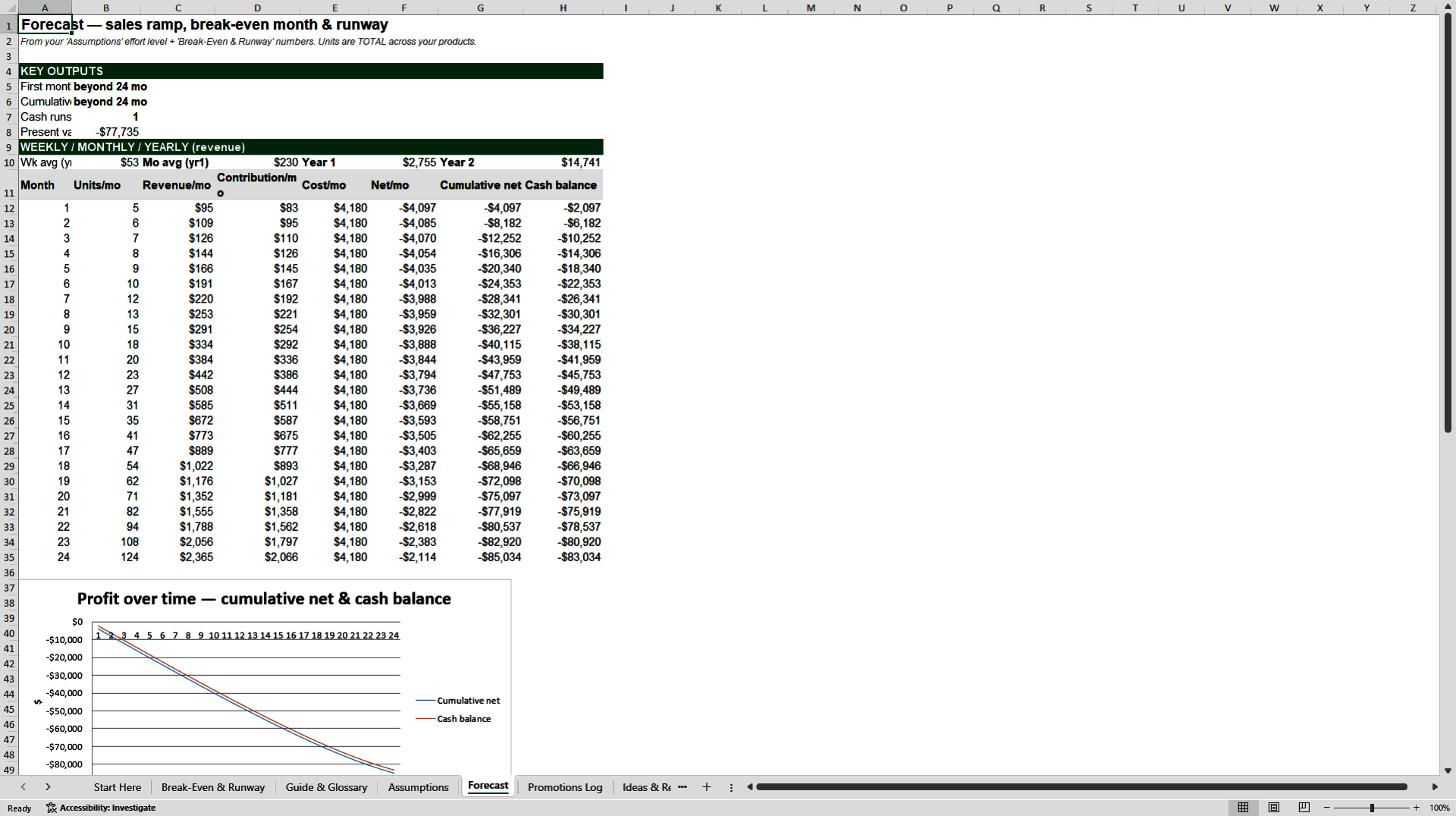The width and height of the screenshot is (1456, 816).
Task: Select month 18 units cell 54
Action: click(x=106, y=466)
